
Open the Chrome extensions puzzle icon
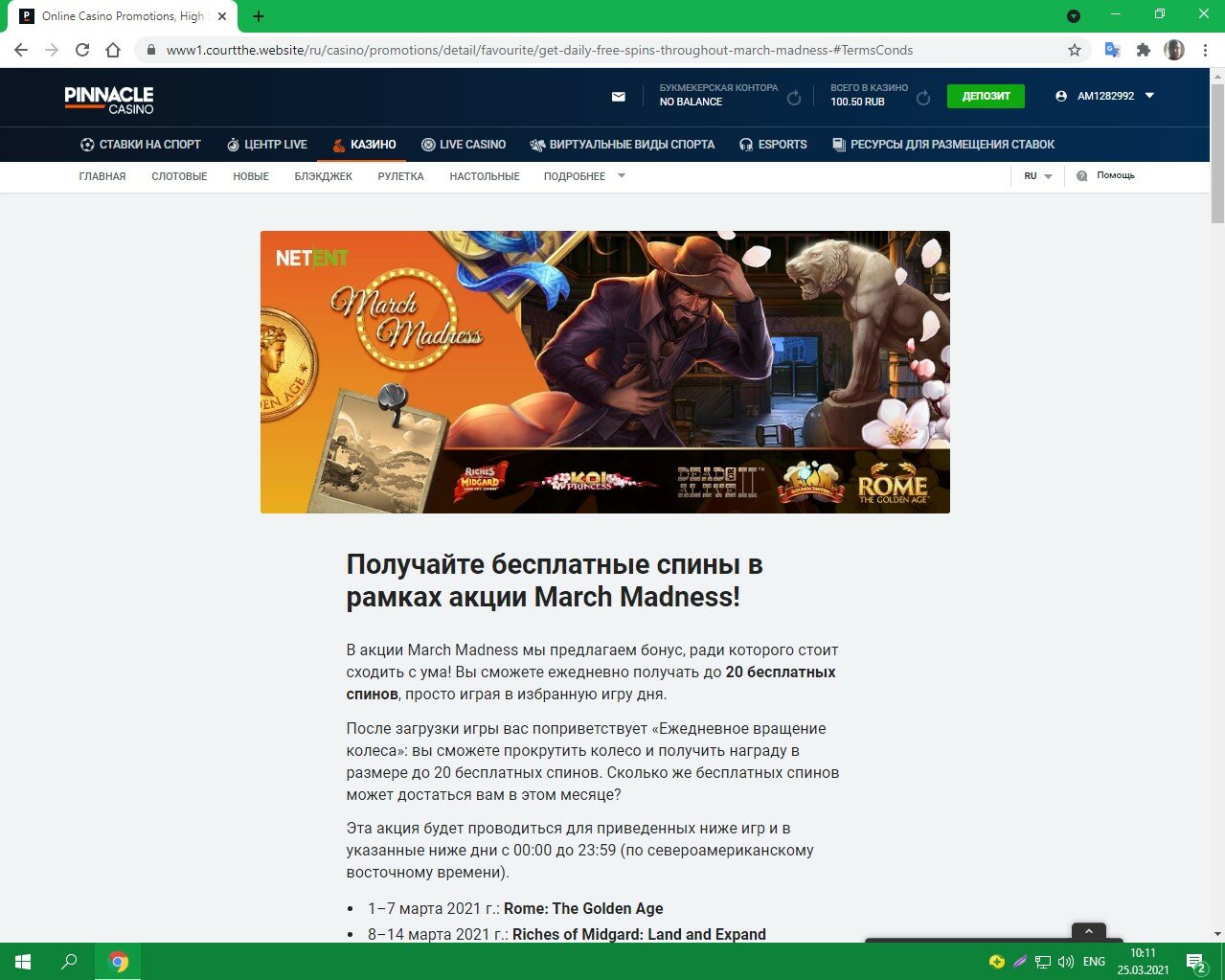pos(1143,50)
